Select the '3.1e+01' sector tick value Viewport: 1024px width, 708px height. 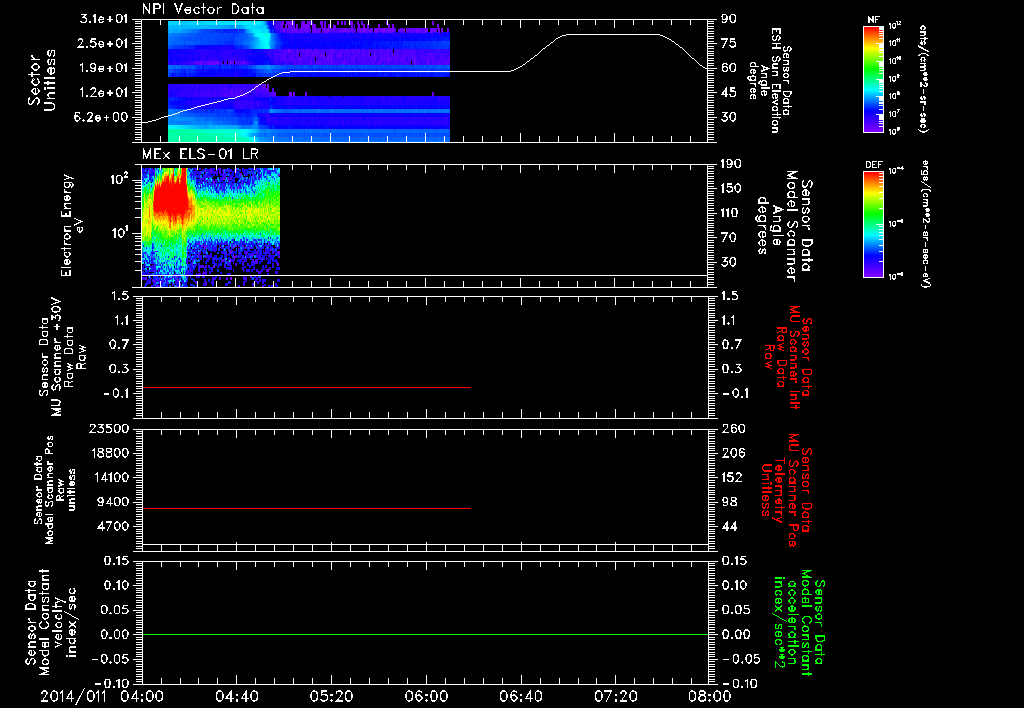point(106,18)
